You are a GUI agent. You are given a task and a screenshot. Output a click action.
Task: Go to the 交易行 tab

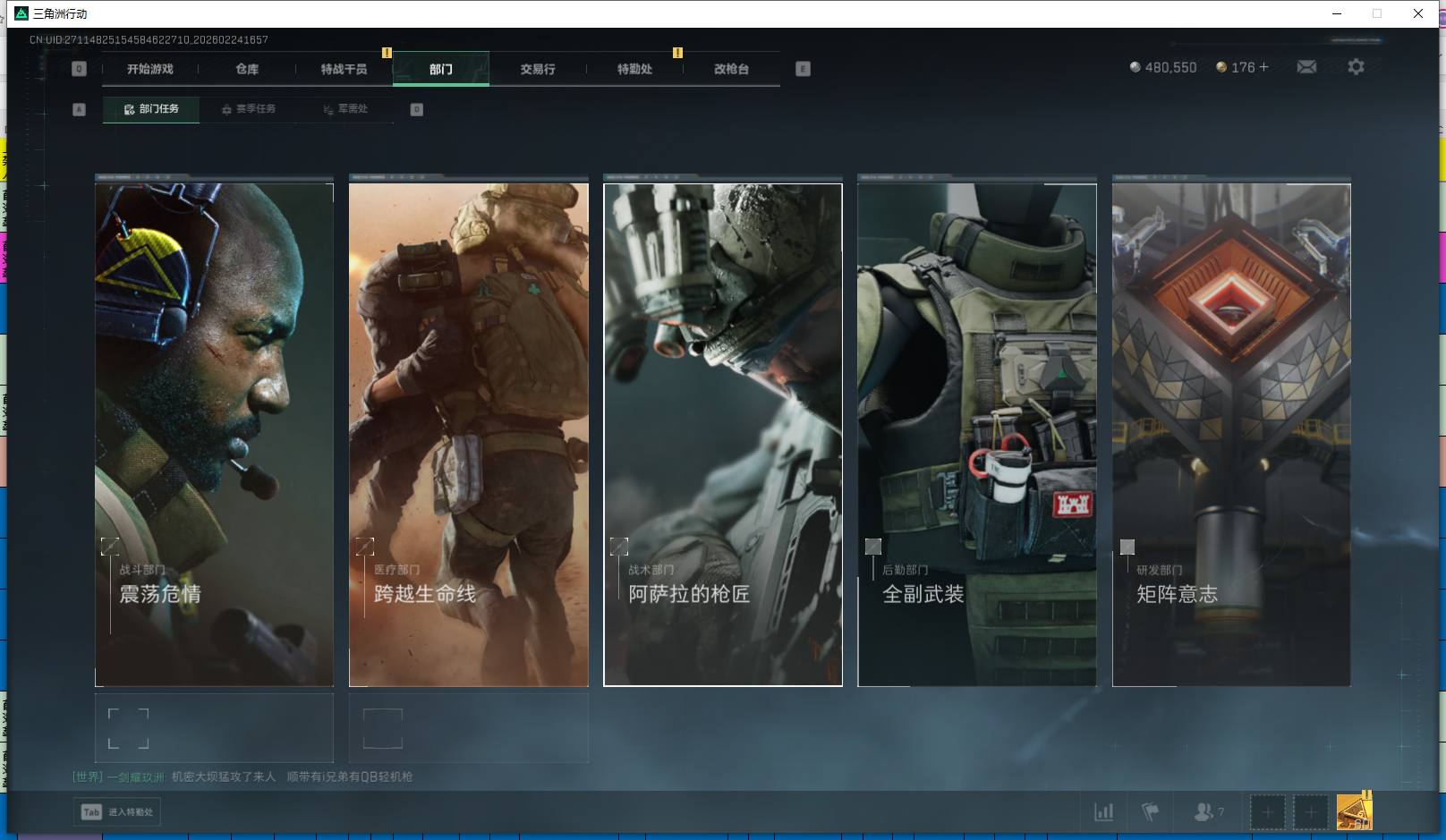538,69
